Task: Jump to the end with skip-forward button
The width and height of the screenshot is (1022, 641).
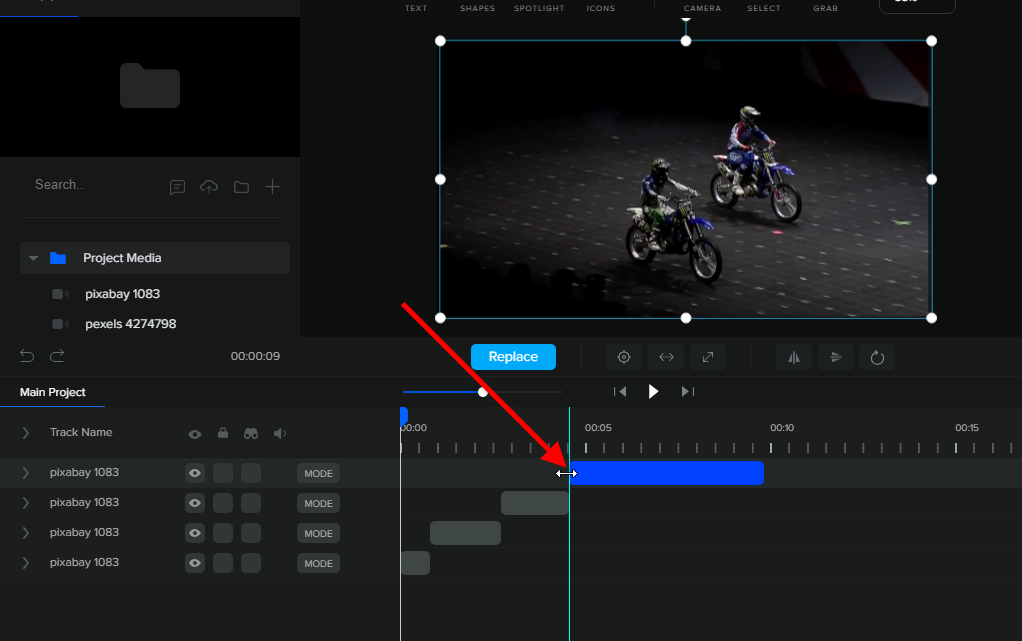Action: pos(688,391)
